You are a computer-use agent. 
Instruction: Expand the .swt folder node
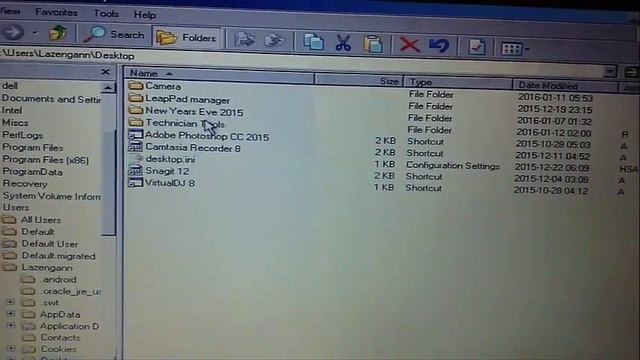[x=11, y=302]
